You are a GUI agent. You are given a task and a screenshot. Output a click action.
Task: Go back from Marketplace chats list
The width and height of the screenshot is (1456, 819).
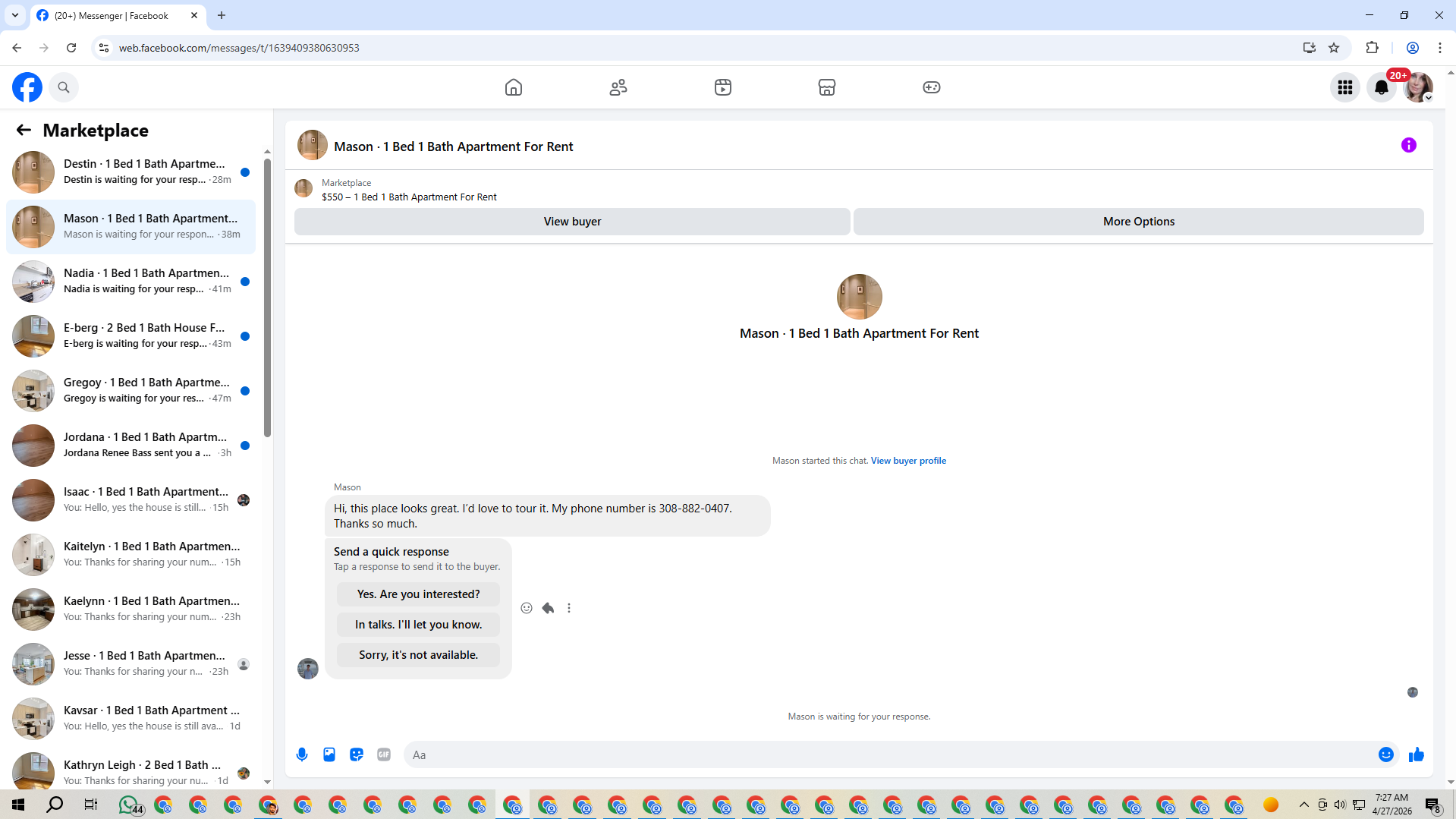[x=24, y=130]
